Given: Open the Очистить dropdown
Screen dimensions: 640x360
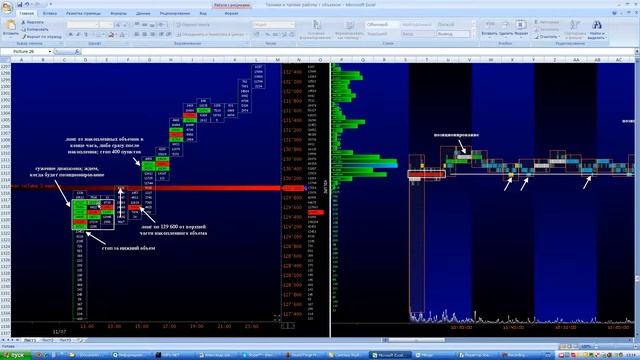Looking at the screenshot, I should [547, 37].
